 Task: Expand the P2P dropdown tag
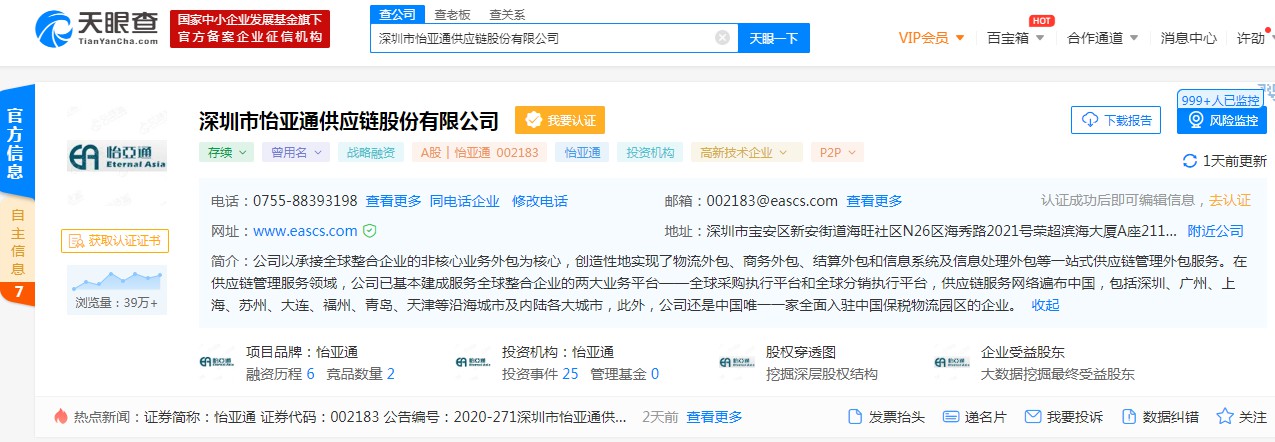click(x=837, y=153)
